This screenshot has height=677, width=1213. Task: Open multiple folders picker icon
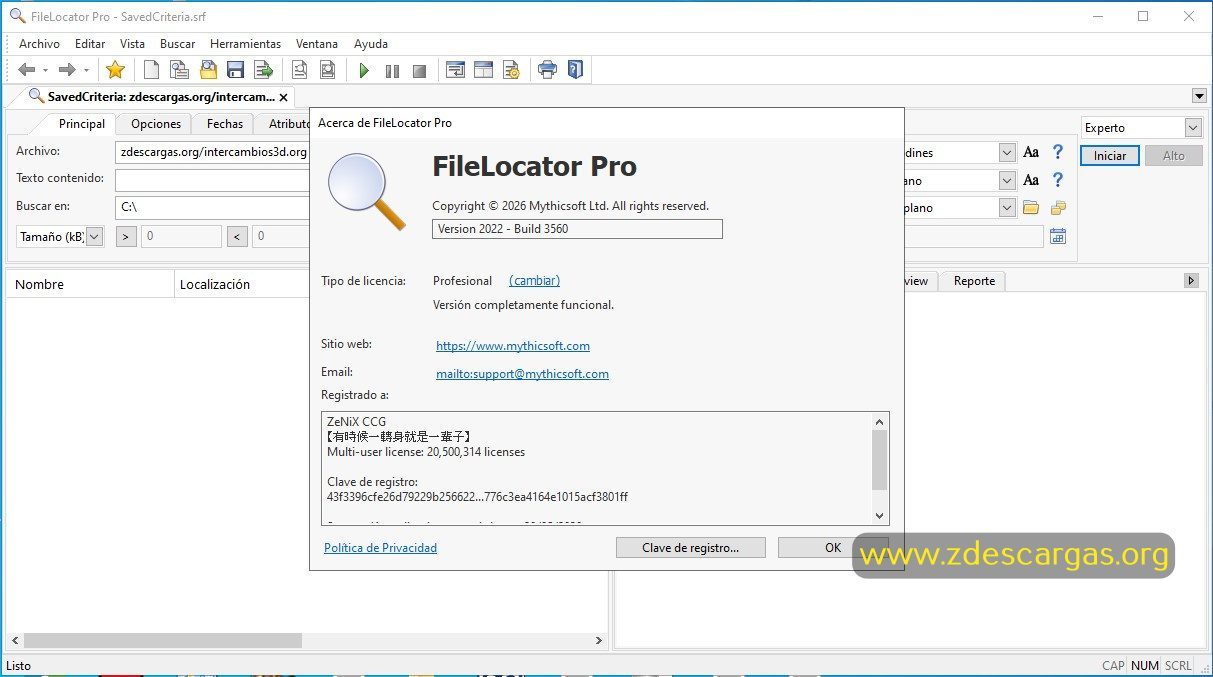1058,208
